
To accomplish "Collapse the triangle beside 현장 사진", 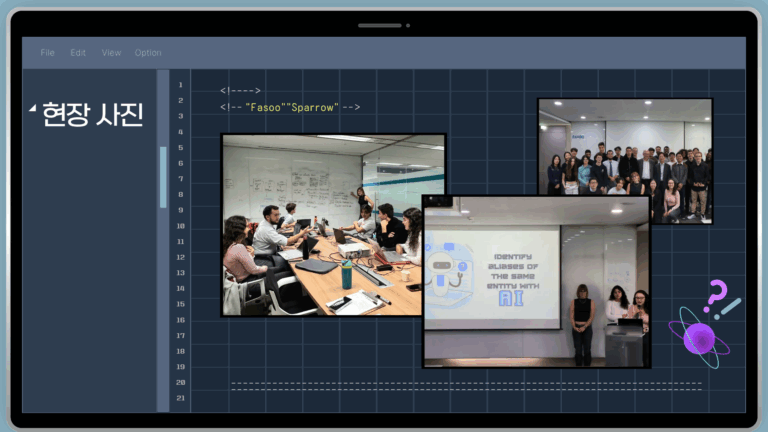I will (33, 108).
